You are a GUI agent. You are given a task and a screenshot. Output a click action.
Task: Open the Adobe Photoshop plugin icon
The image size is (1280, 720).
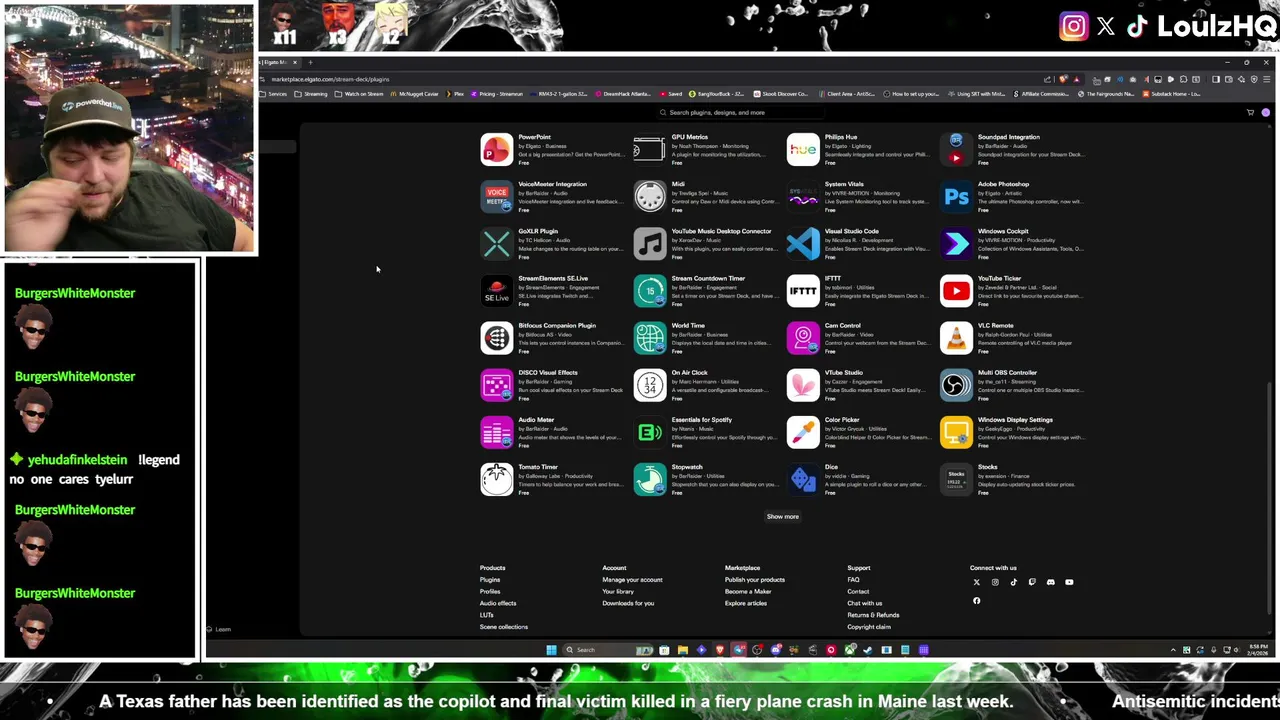pos(956,196)
